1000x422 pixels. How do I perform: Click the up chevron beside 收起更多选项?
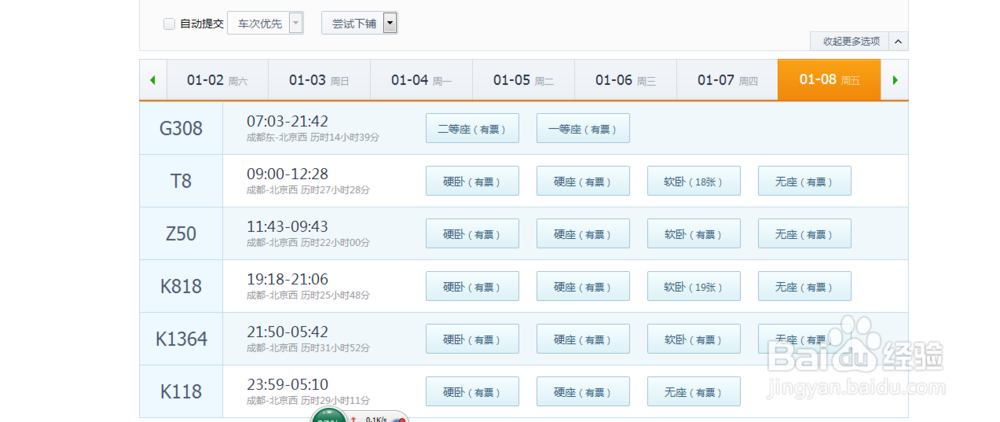pyautogui.click(x=898, y=41)
